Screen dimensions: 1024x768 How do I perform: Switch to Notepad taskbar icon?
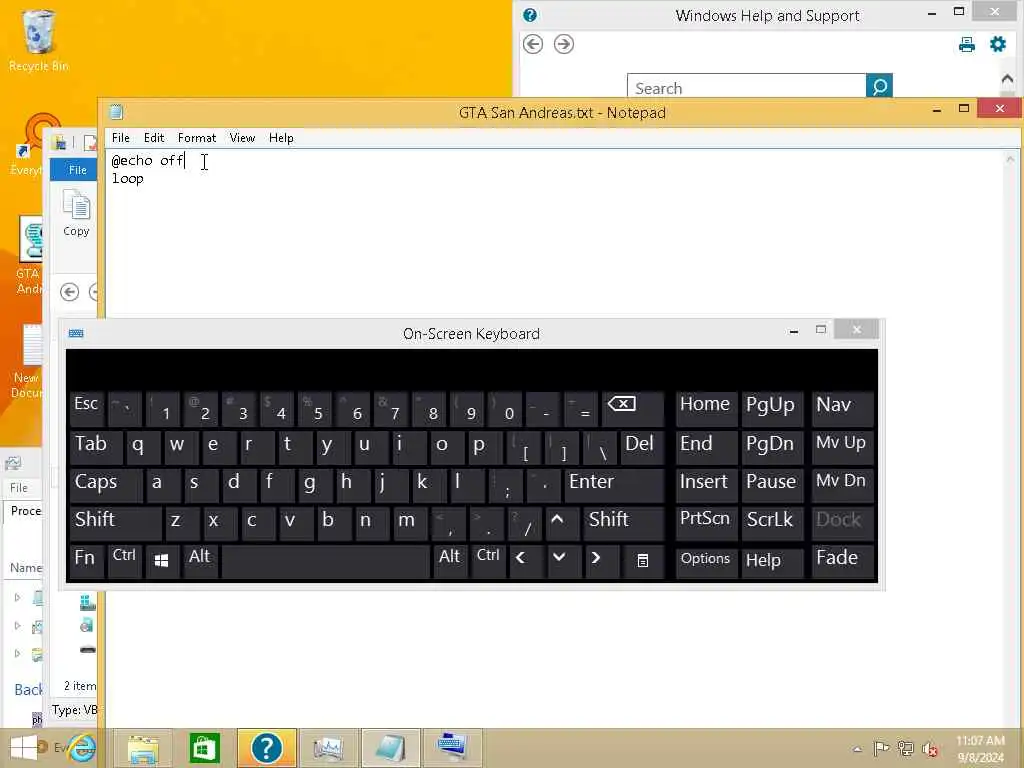click(x=391, y=748)
